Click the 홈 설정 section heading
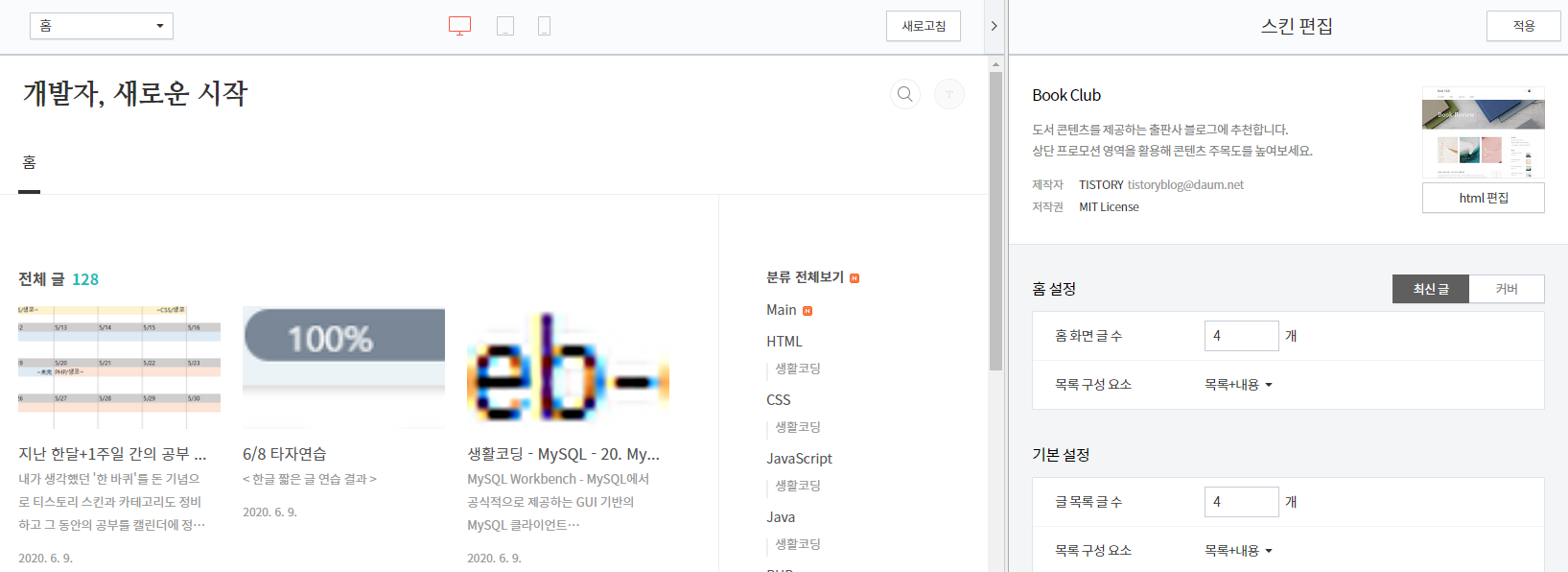1568x572 pixels. coord(1054,289)
